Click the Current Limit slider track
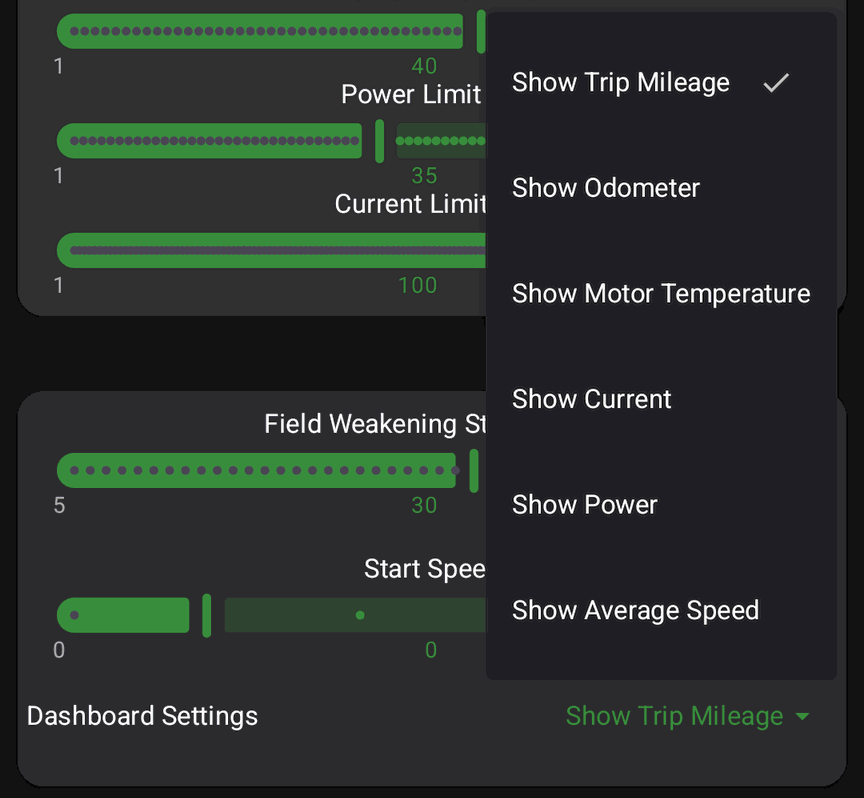 pos(272,250)
